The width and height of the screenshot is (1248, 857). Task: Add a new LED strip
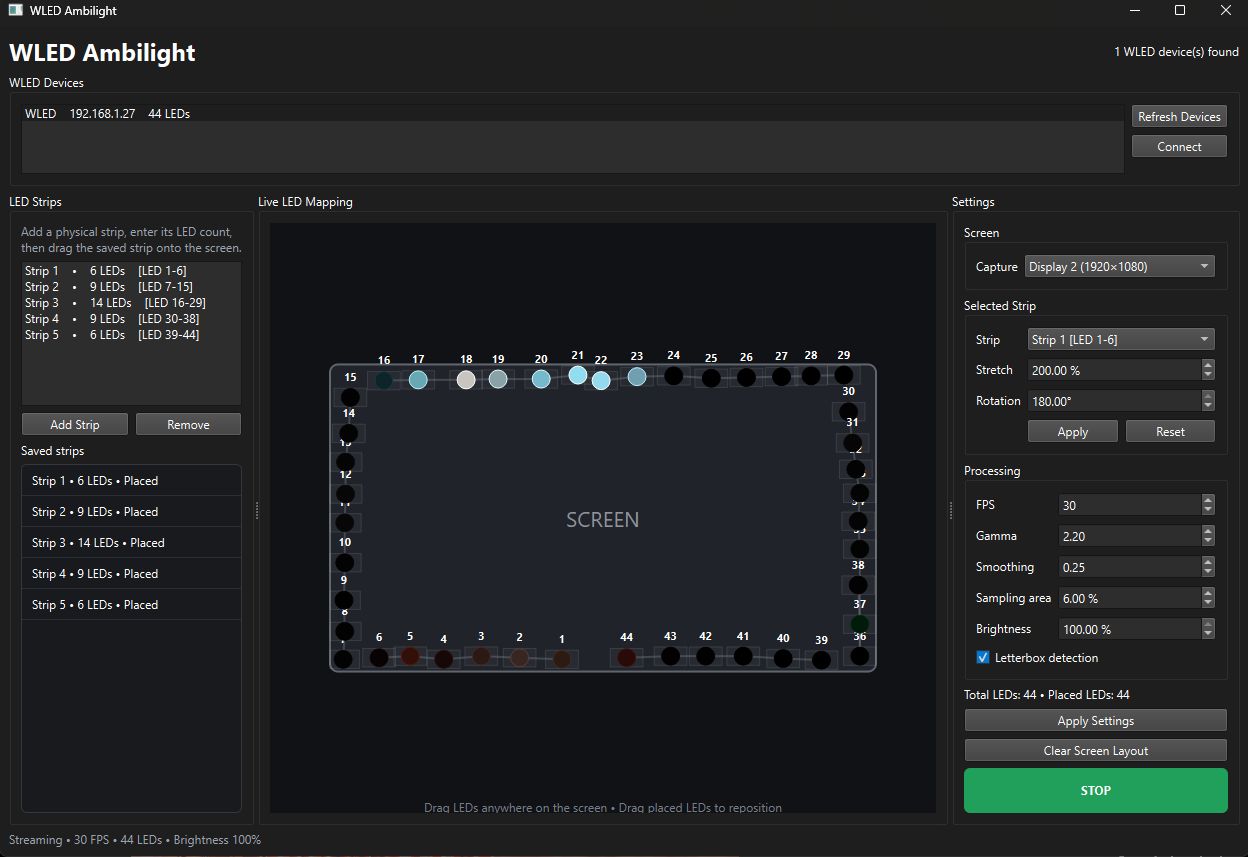[x=75, y=425]
